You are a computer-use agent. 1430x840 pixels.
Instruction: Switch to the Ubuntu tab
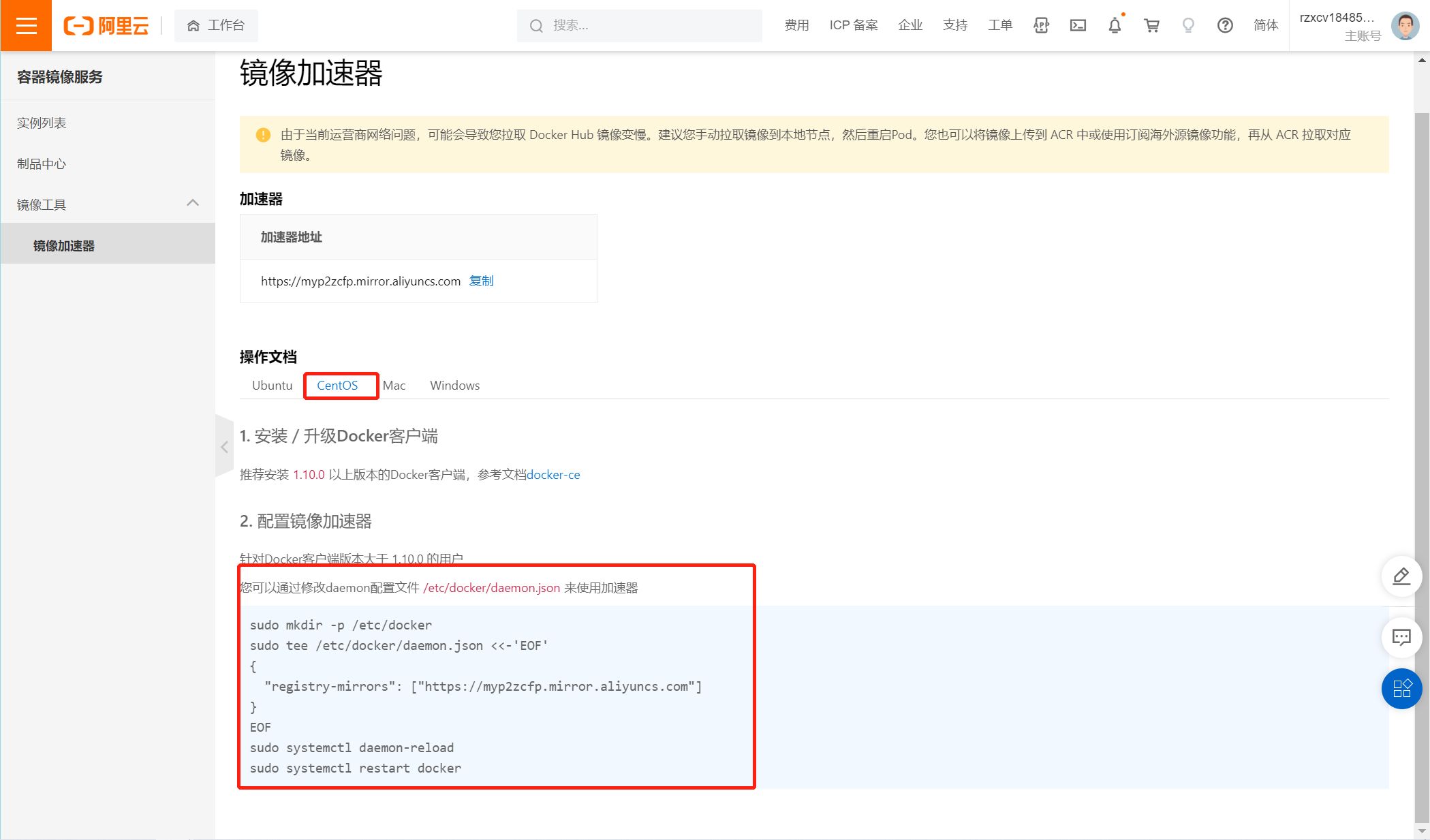coord(272,386)
